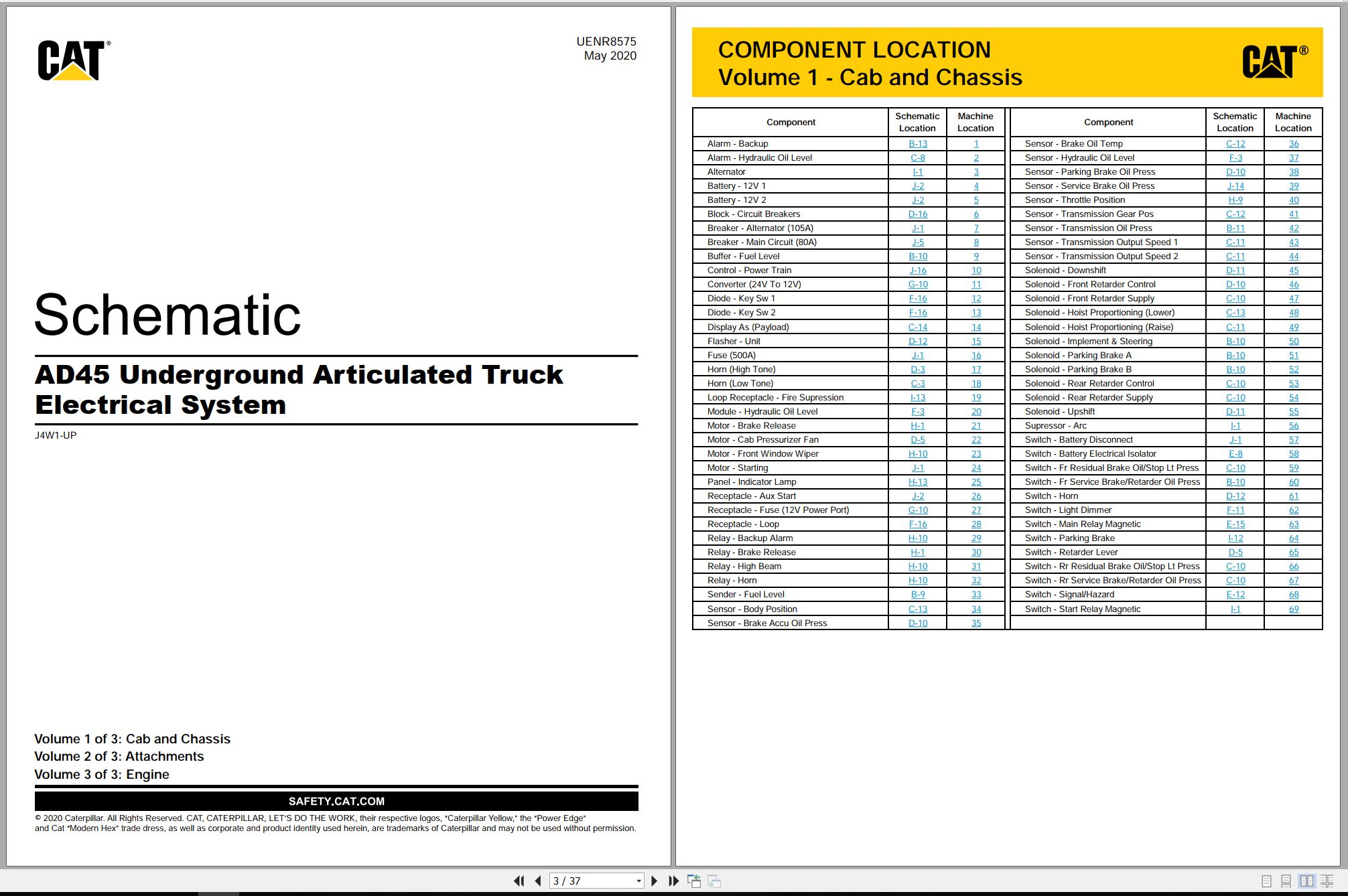Select 'Volume 3 of 3: Engine' text
The height and width of the screenshot is (896, 1348).
coord(102,775)
